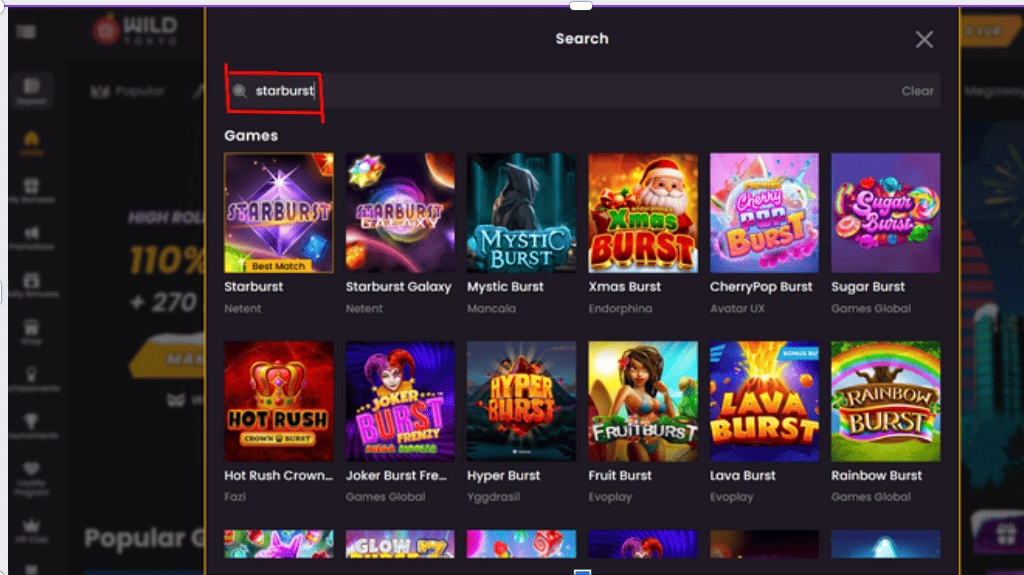Open Deposit in the left sidebar

(x=31, y=91)
